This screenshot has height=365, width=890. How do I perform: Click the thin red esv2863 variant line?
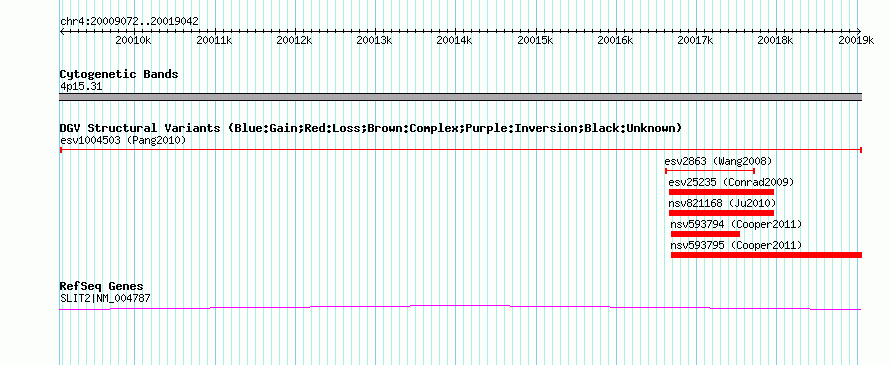[x=710, y=171]
